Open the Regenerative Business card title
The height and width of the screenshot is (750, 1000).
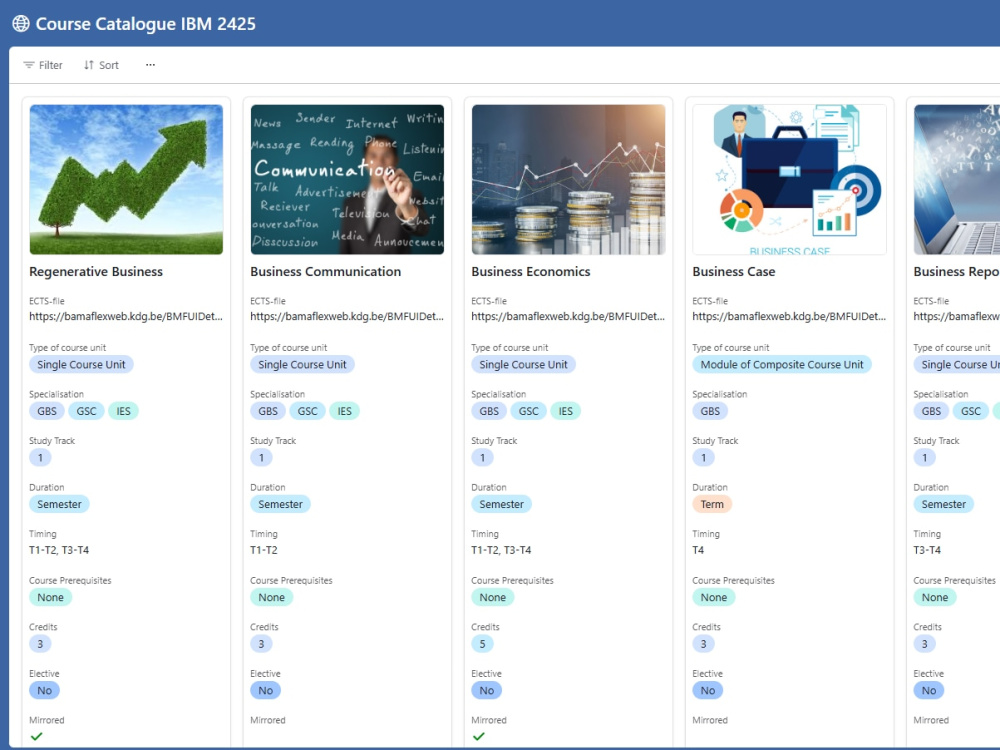(96, 272)
